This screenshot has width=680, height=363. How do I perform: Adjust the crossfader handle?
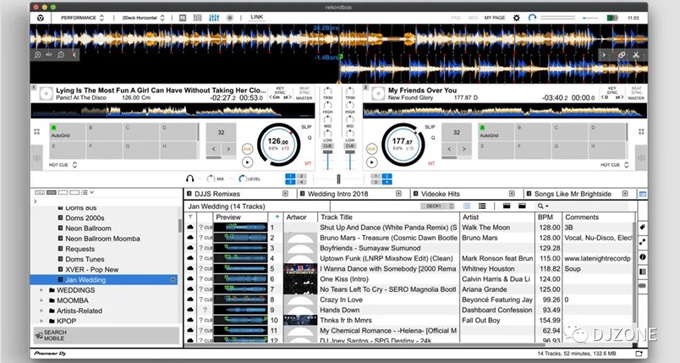pos(338,179)
